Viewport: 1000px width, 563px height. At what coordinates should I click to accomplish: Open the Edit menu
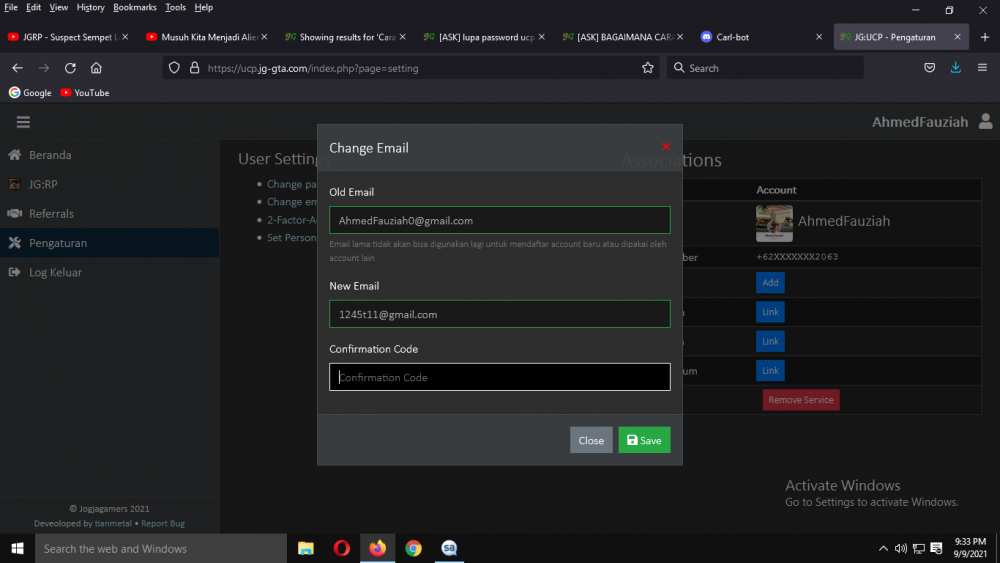[33, 7]
